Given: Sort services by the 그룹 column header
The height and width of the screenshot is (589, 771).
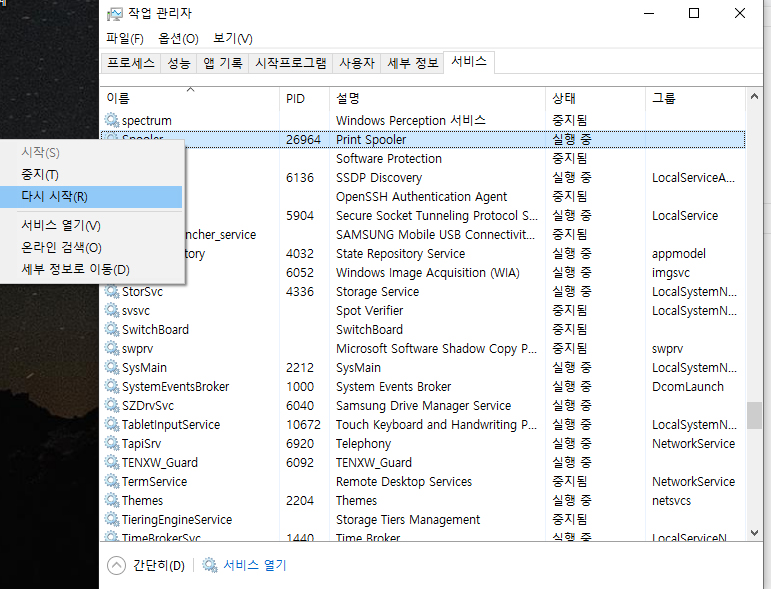Looking at the screenshot, I should 695,98.
